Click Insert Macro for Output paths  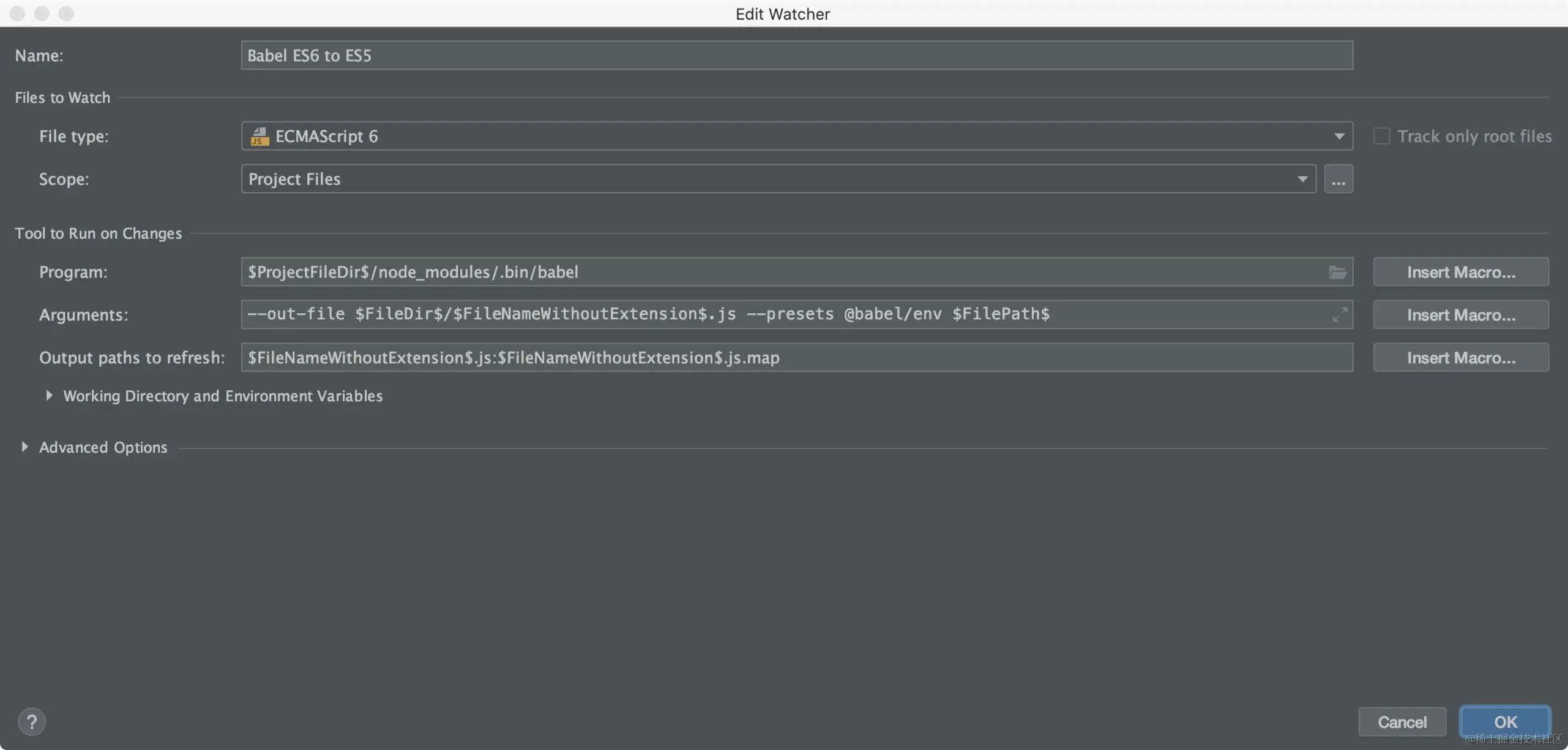click(1460, 358)
